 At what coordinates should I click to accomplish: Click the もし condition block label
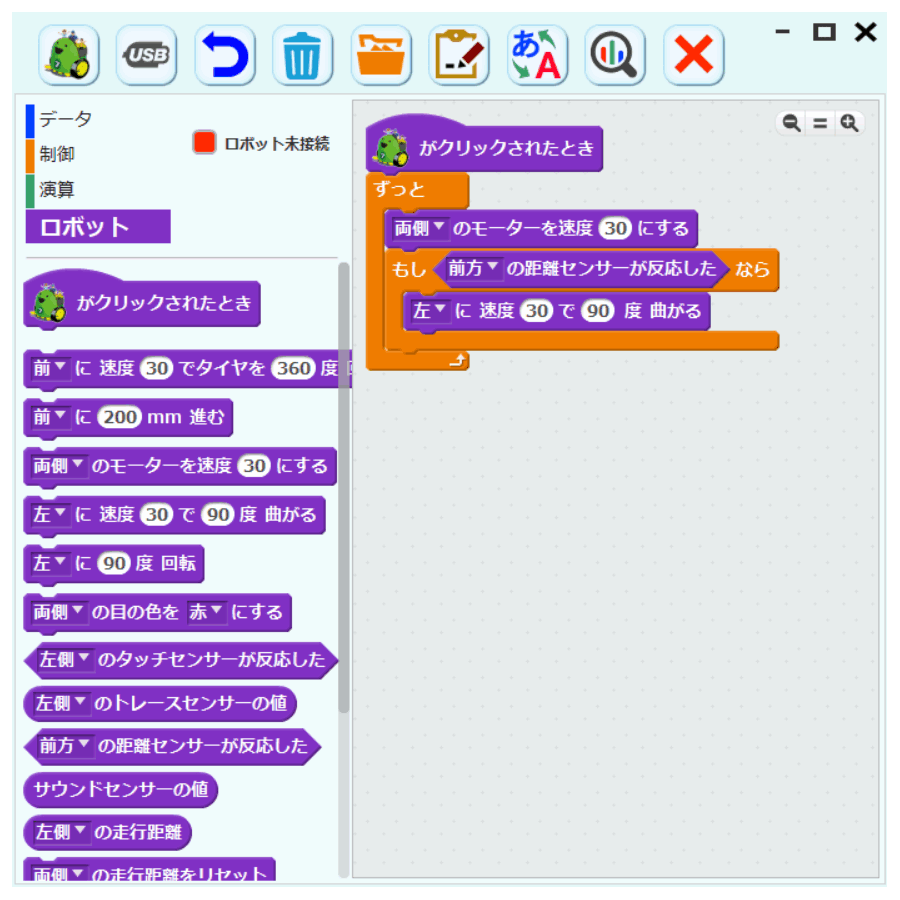point(409,269)
